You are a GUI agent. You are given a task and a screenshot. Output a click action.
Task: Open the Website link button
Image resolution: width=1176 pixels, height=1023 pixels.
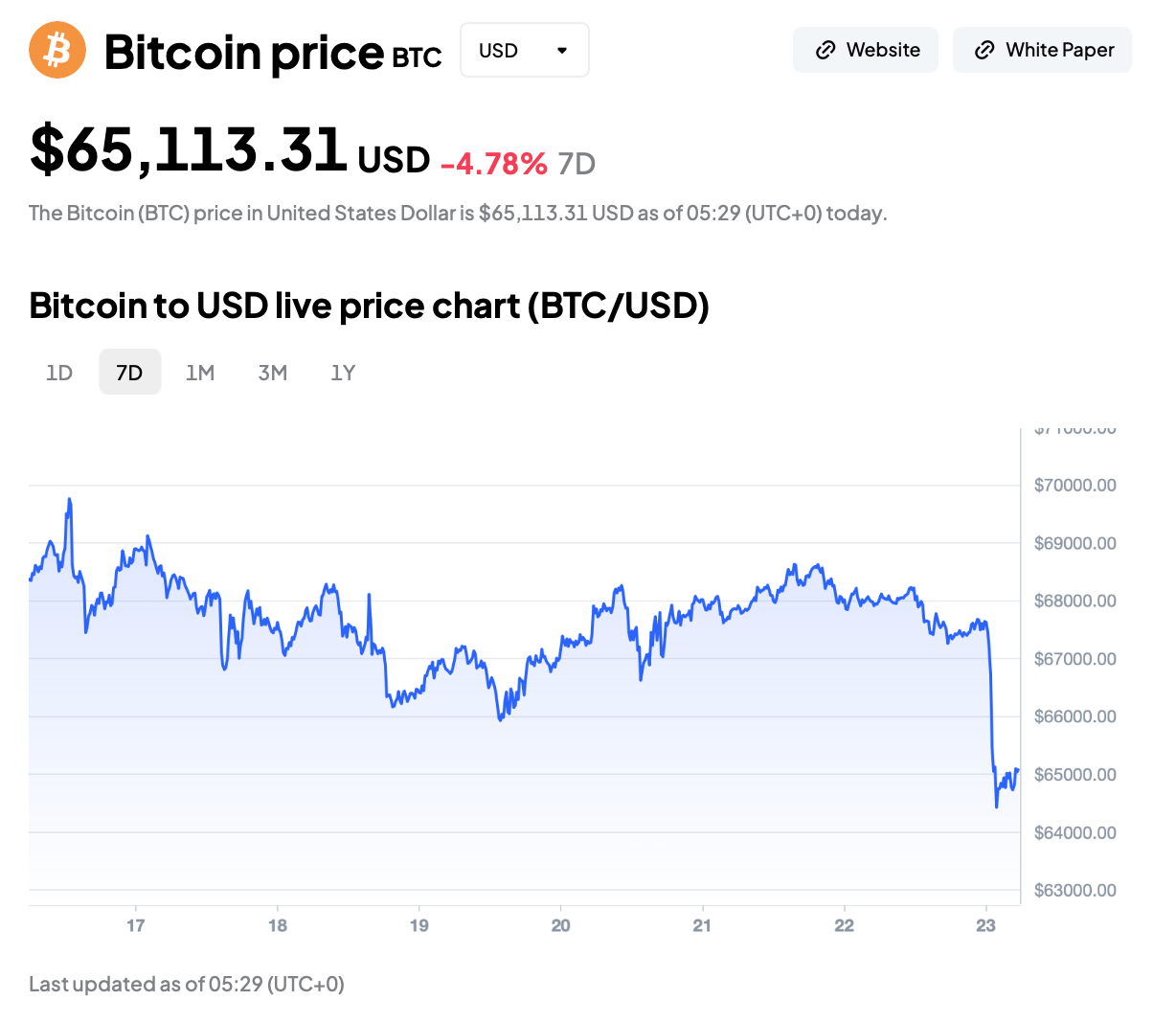pos(866,50)
